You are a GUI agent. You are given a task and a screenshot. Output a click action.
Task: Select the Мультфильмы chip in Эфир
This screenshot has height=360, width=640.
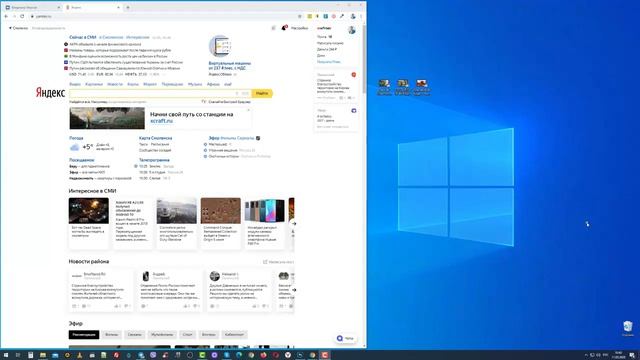coord(162,335)
